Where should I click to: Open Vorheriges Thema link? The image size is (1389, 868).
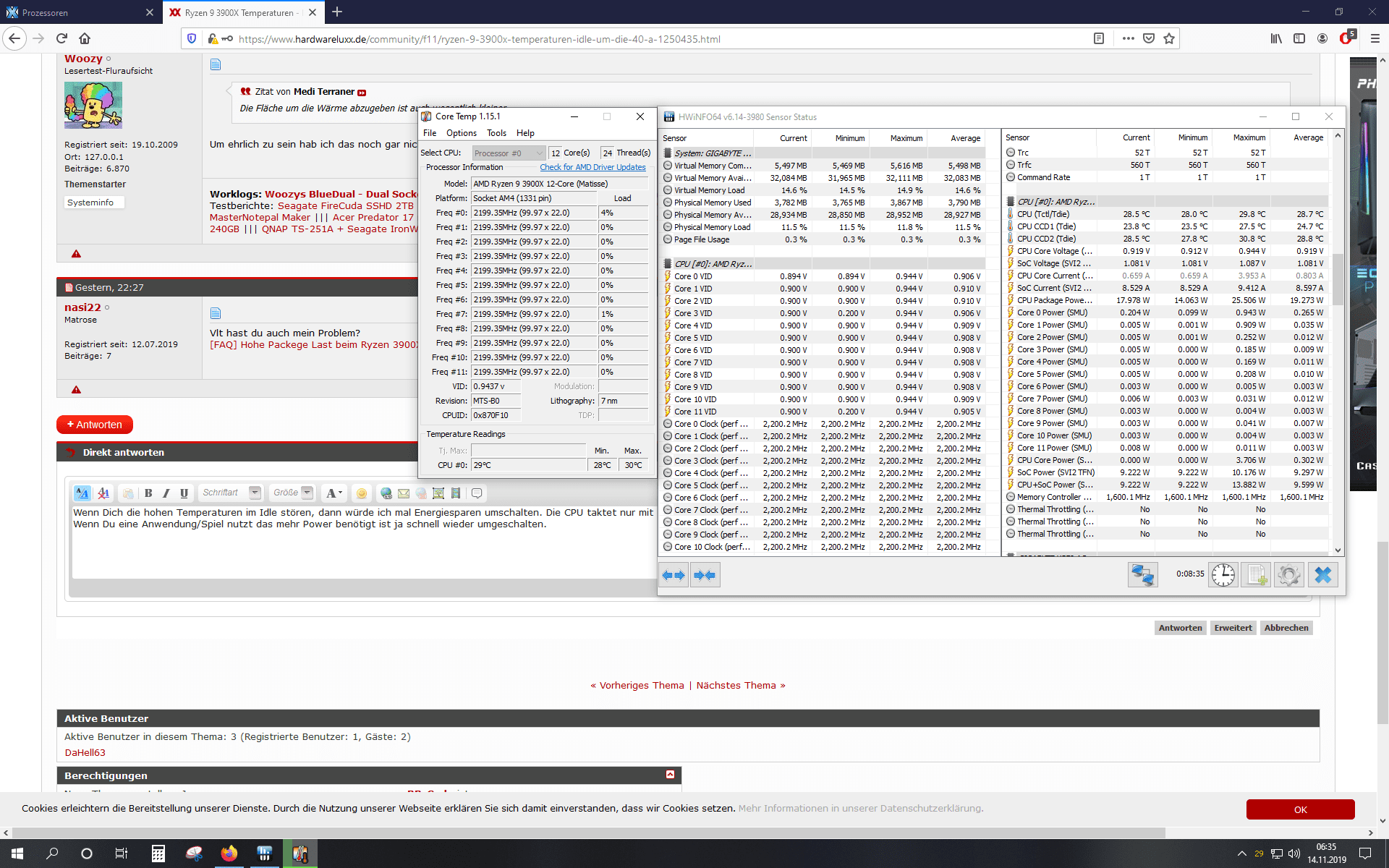click(637, 685)
